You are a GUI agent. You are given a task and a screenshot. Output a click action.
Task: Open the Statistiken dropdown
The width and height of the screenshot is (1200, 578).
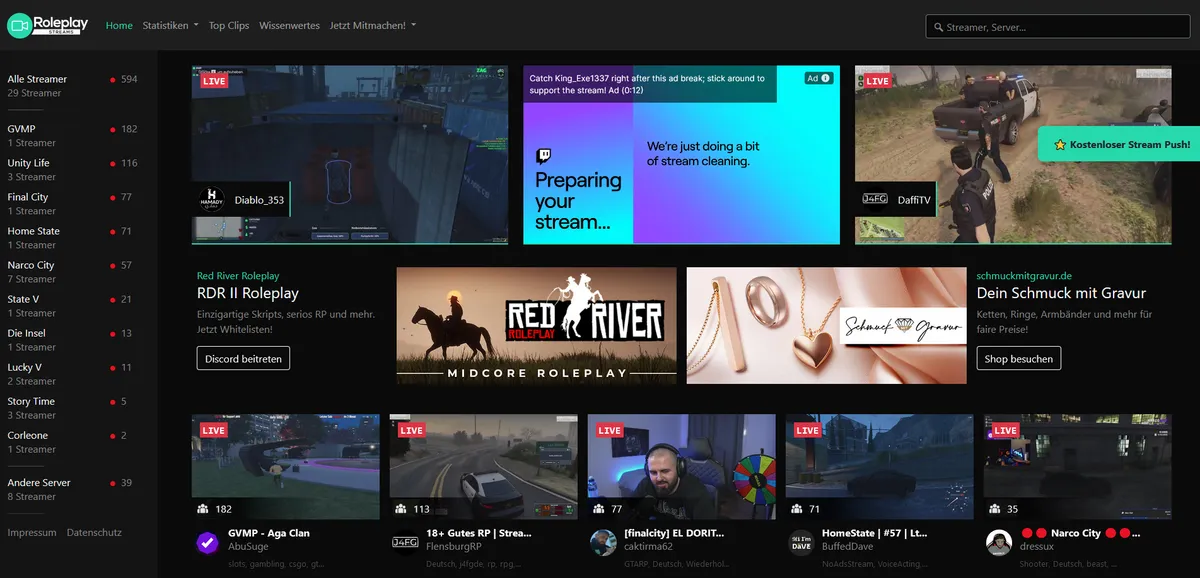pyautogui.click(x=170, y=26)
